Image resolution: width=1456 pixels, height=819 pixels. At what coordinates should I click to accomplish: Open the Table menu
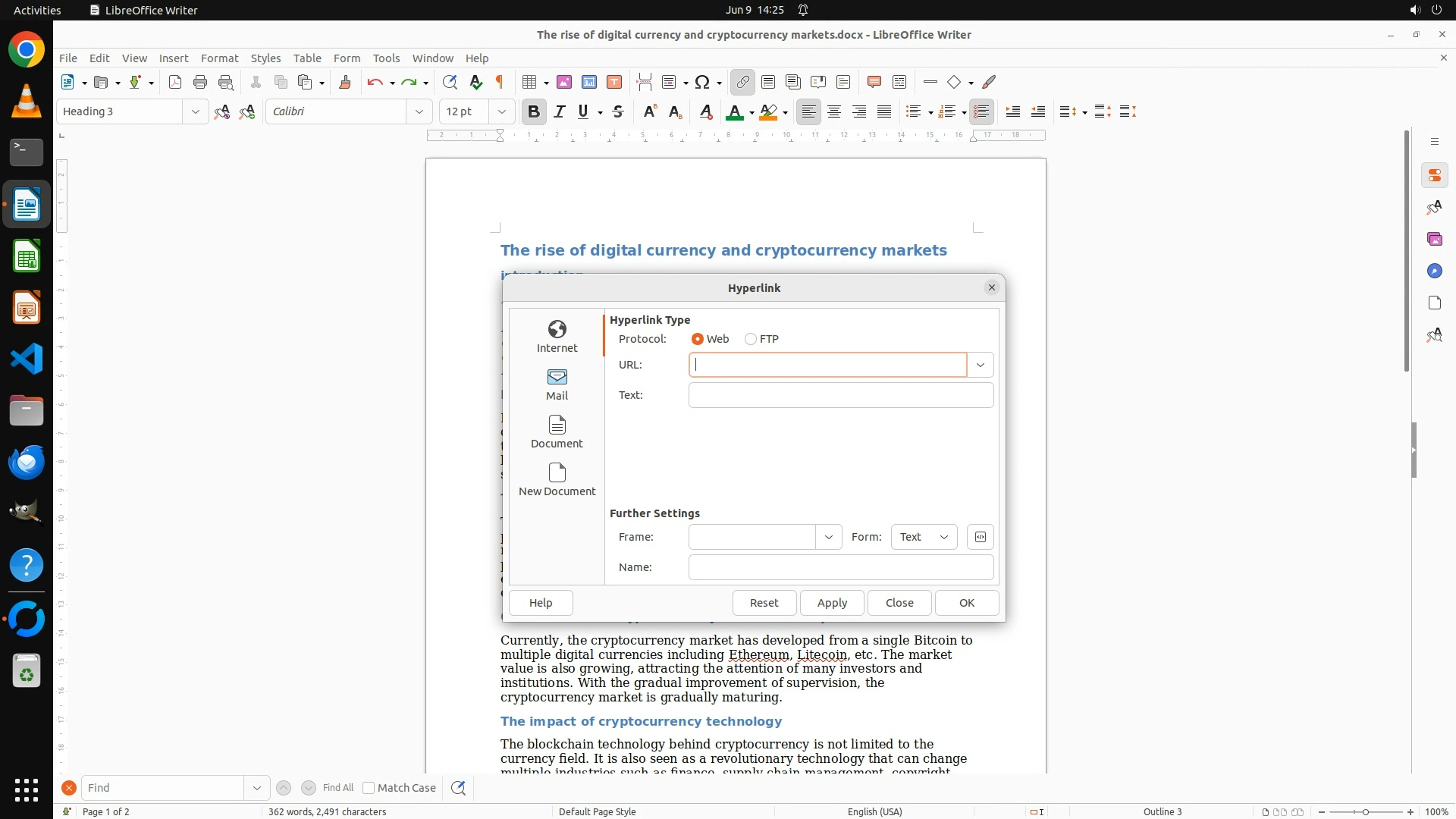307,58
